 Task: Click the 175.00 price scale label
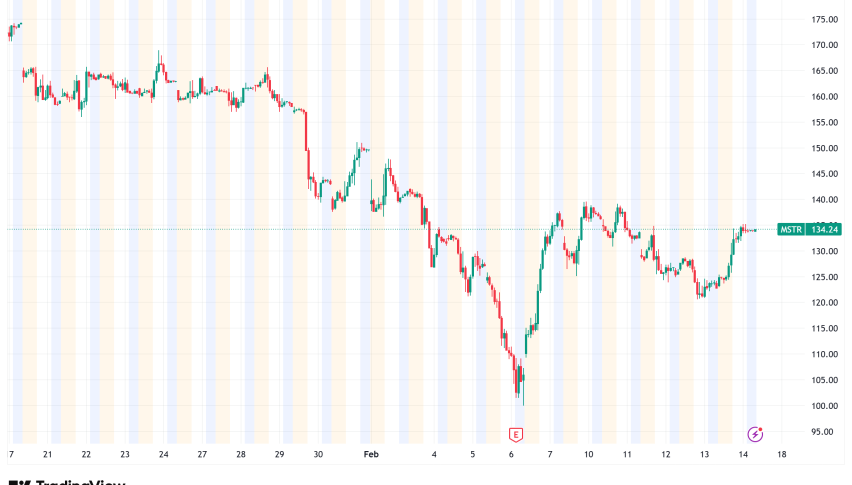pos(825,19)
